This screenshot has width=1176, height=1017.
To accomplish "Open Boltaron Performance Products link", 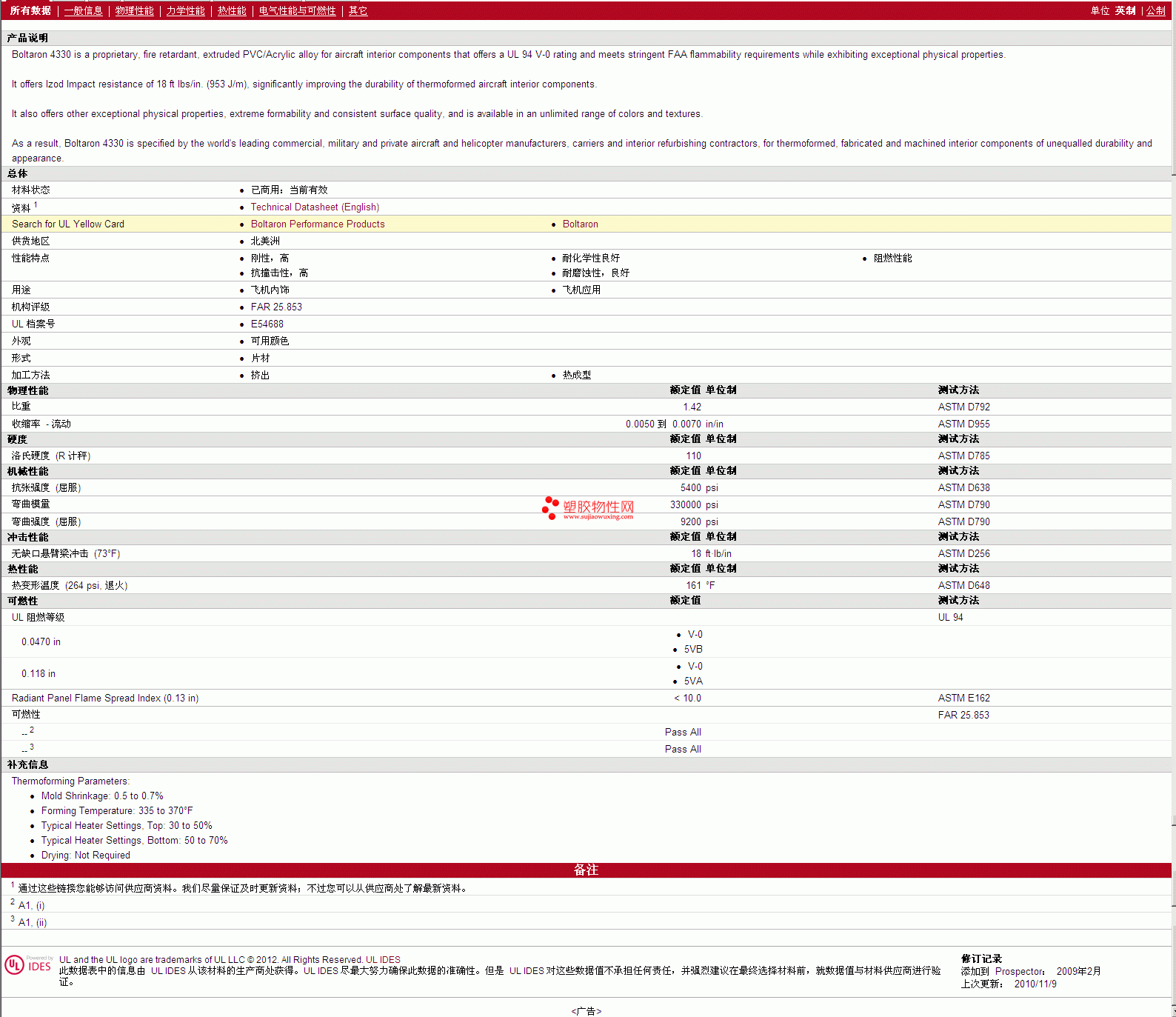I will tap(318, 224).
